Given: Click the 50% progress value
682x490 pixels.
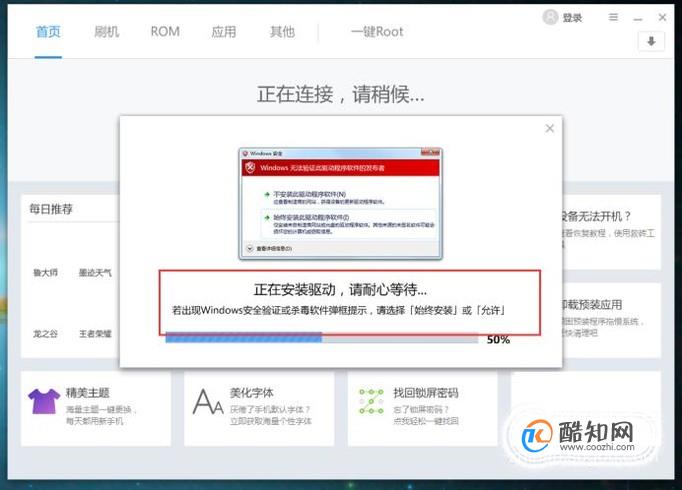Looking at the screenshot, I should pos(498,340).
